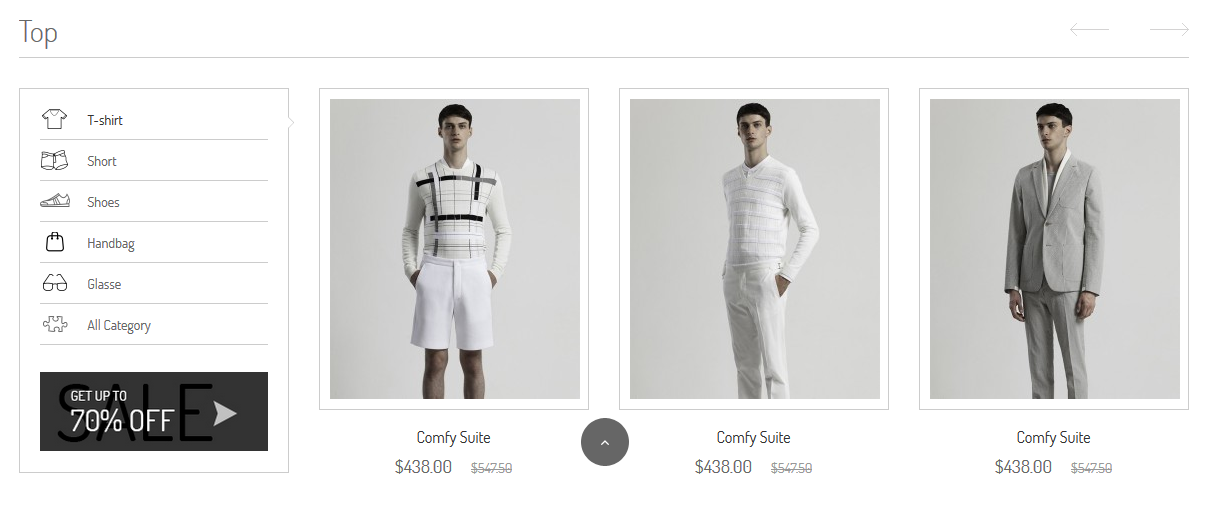1219x508 pixels.
Task: Choose the Handbag category text
Action: [x=111, y=243]
